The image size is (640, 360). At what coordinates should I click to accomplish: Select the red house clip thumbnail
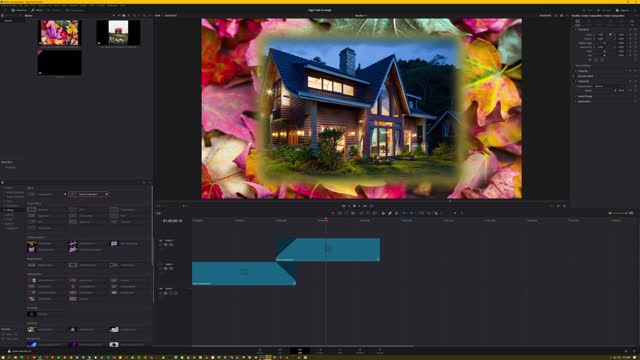pos(118,33)
